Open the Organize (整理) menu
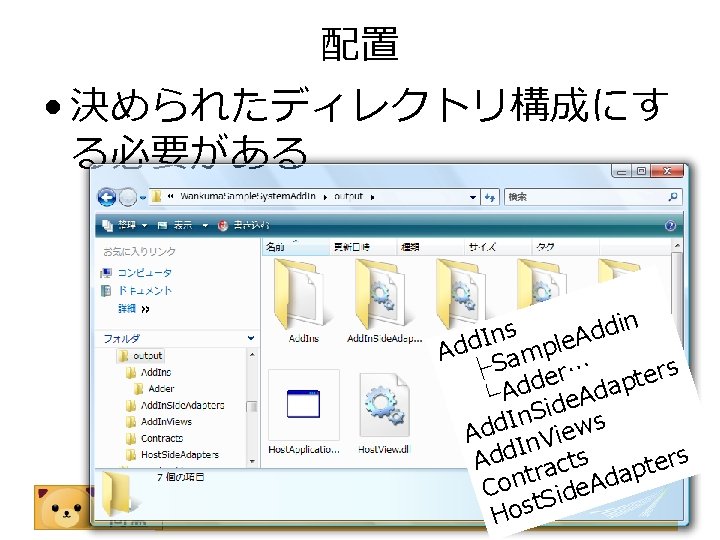 point(126,225)
